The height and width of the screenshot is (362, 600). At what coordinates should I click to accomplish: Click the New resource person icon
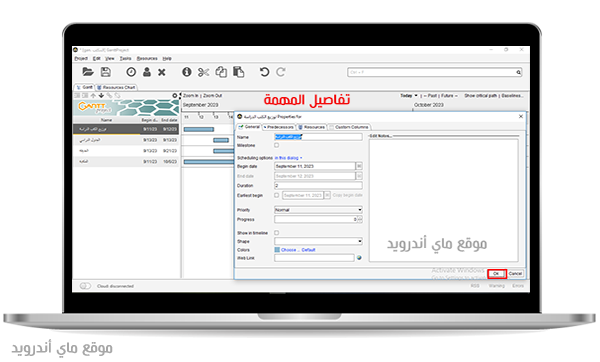[147, 72]
